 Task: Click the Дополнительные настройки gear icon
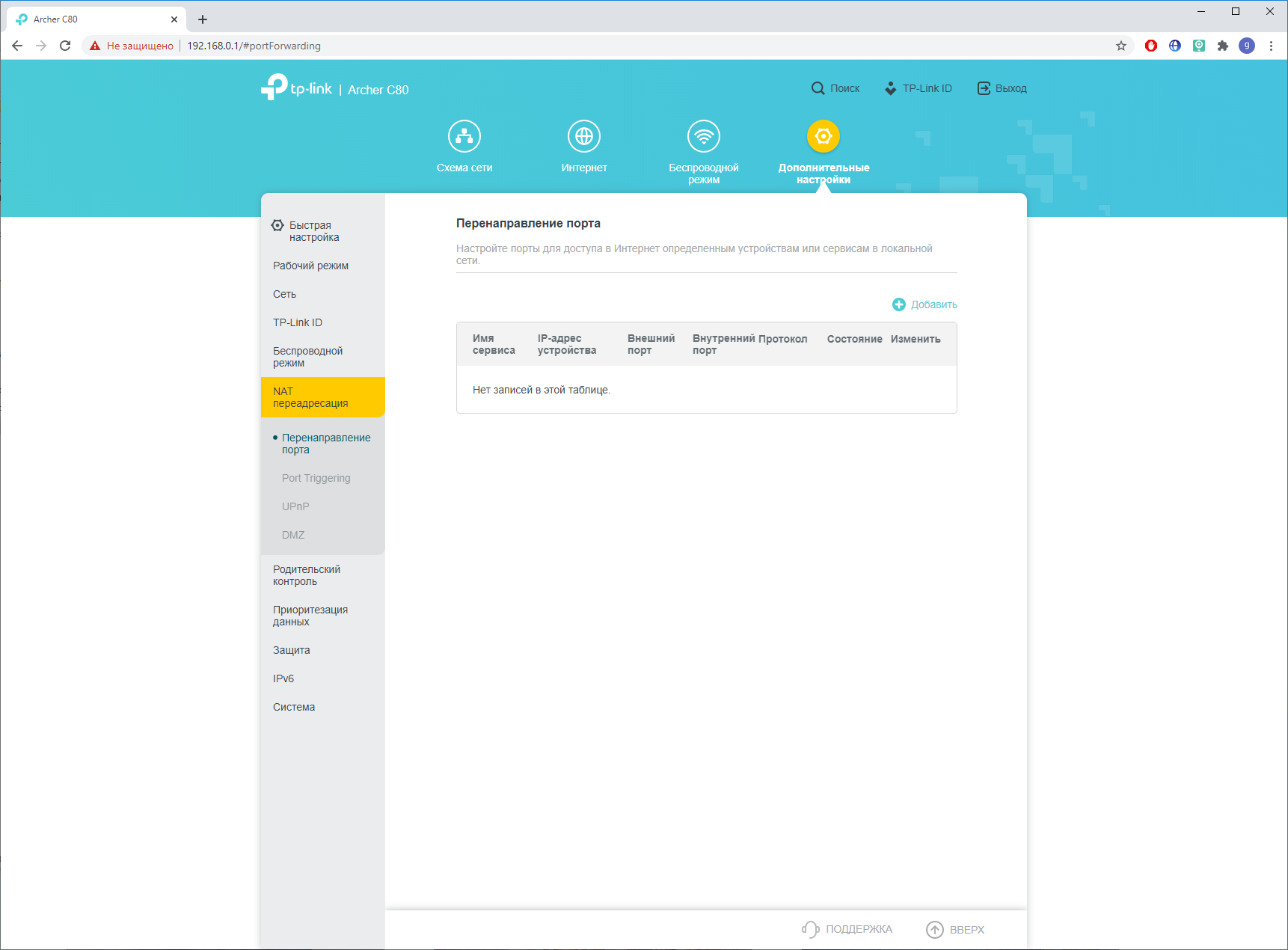click(824, 136)
